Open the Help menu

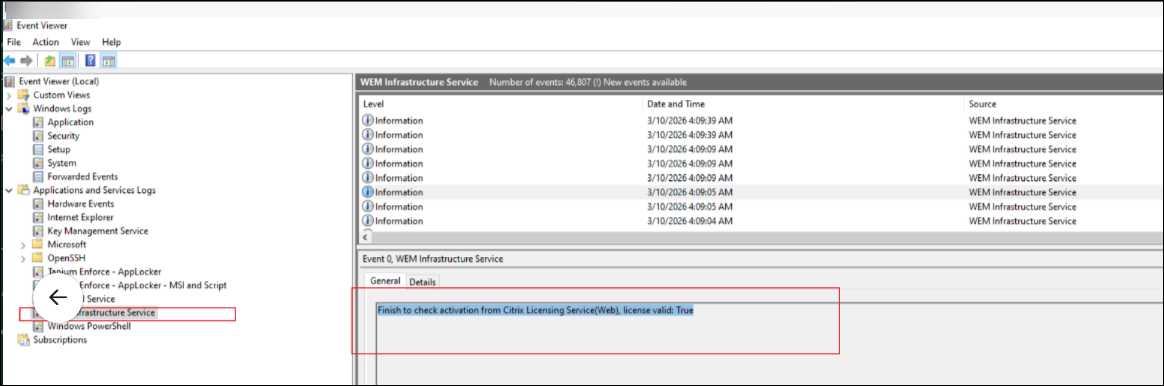pyautogui.click(x=111, y=42)
